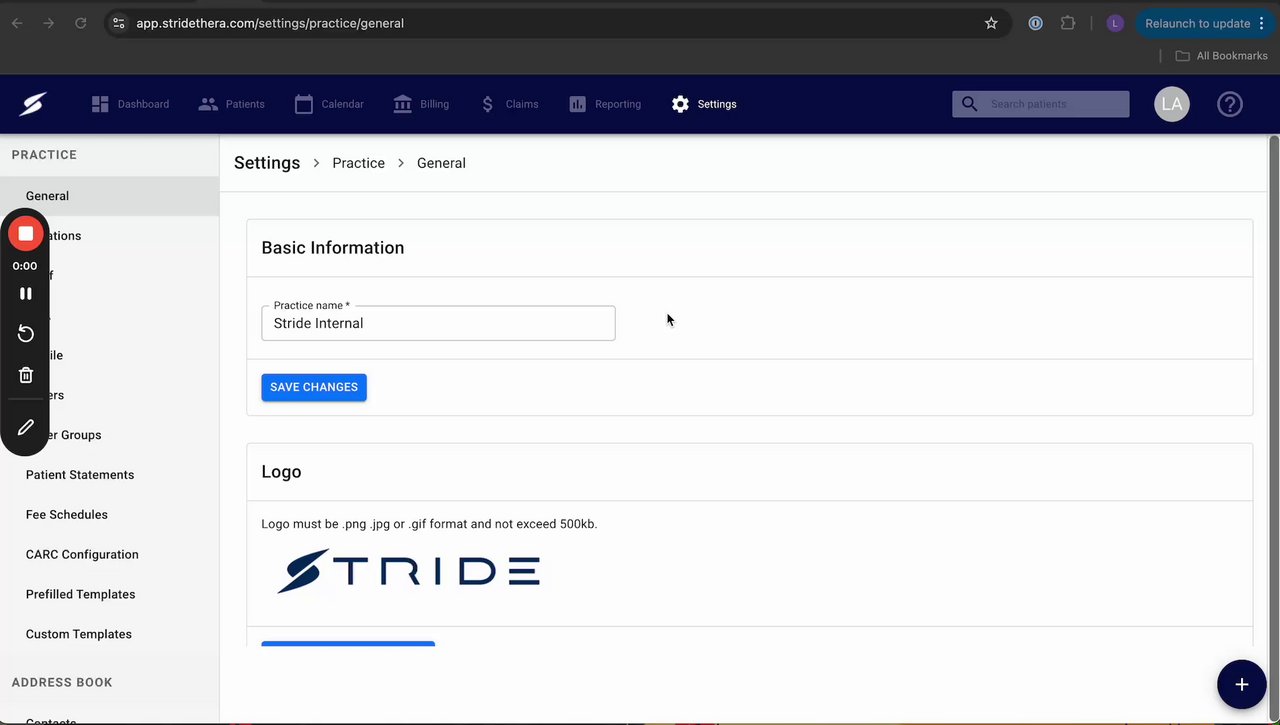Go back in browser history
This screenshot has height=725, width=1280.
point(17,23)
